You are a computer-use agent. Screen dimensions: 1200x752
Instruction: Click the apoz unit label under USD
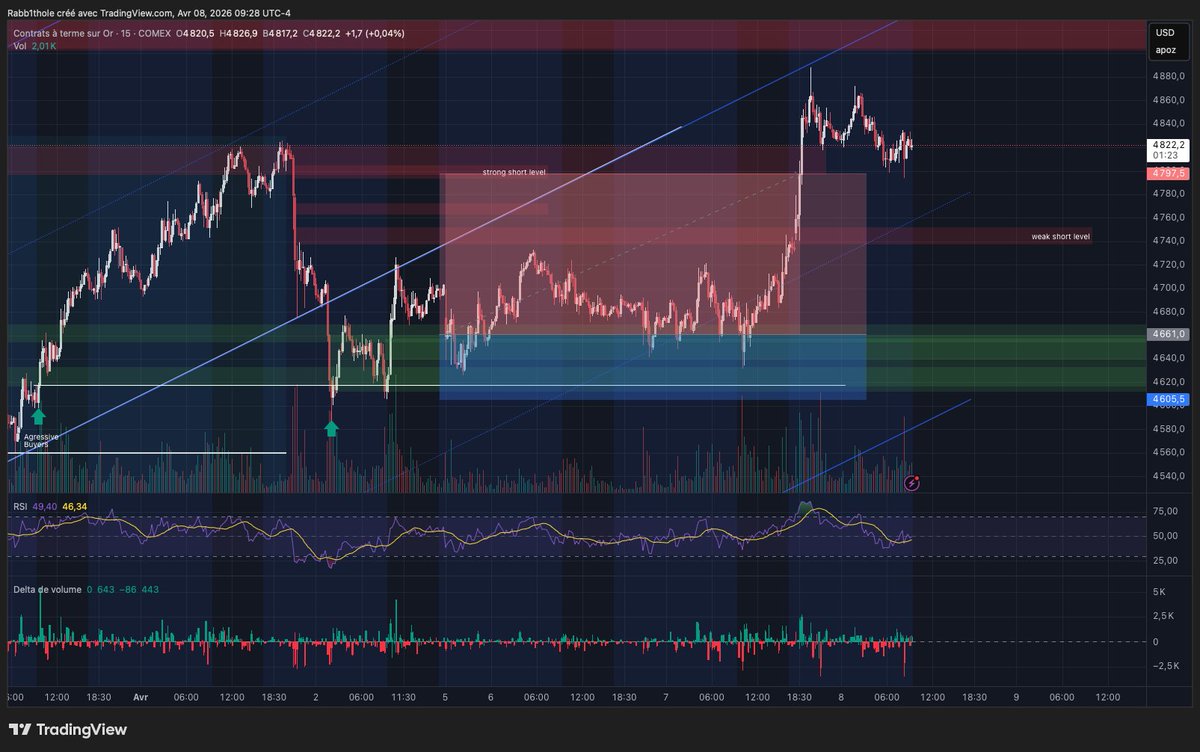1166,49
